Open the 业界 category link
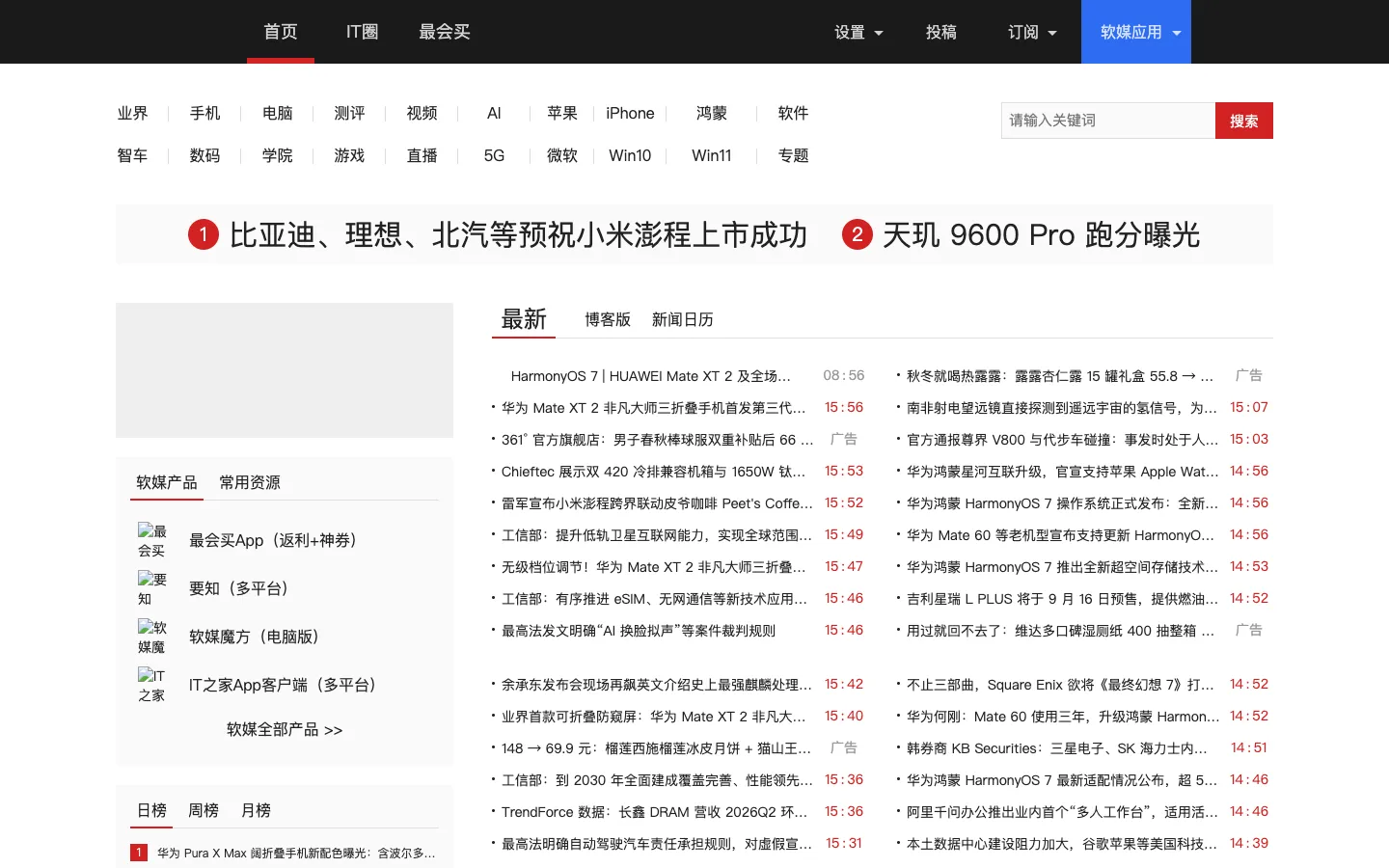The width and height of the screenshot is (1389, 868). (132, 113)
